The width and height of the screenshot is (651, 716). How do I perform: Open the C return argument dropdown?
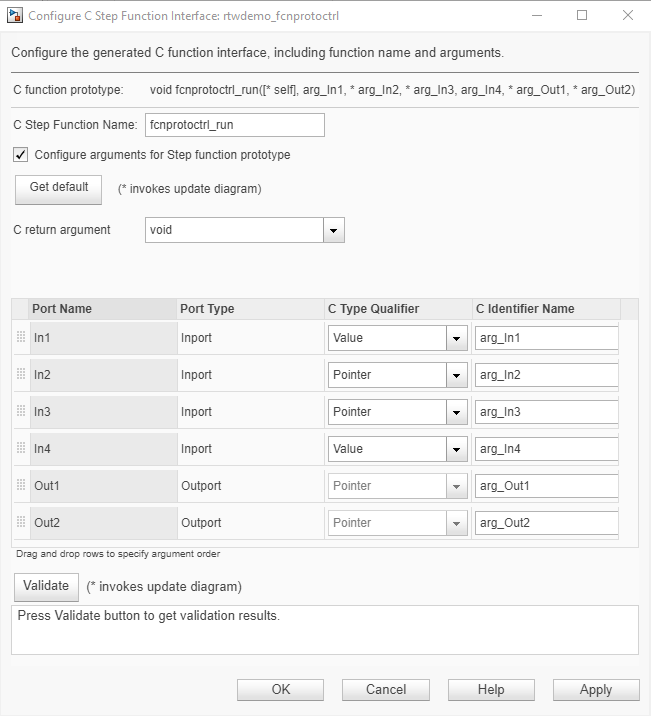(x=334, y=230)
